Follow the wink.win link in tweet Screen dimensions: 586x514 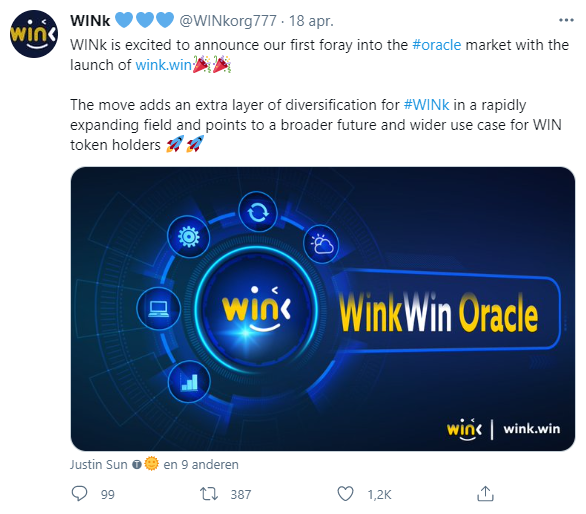[164, 65]
